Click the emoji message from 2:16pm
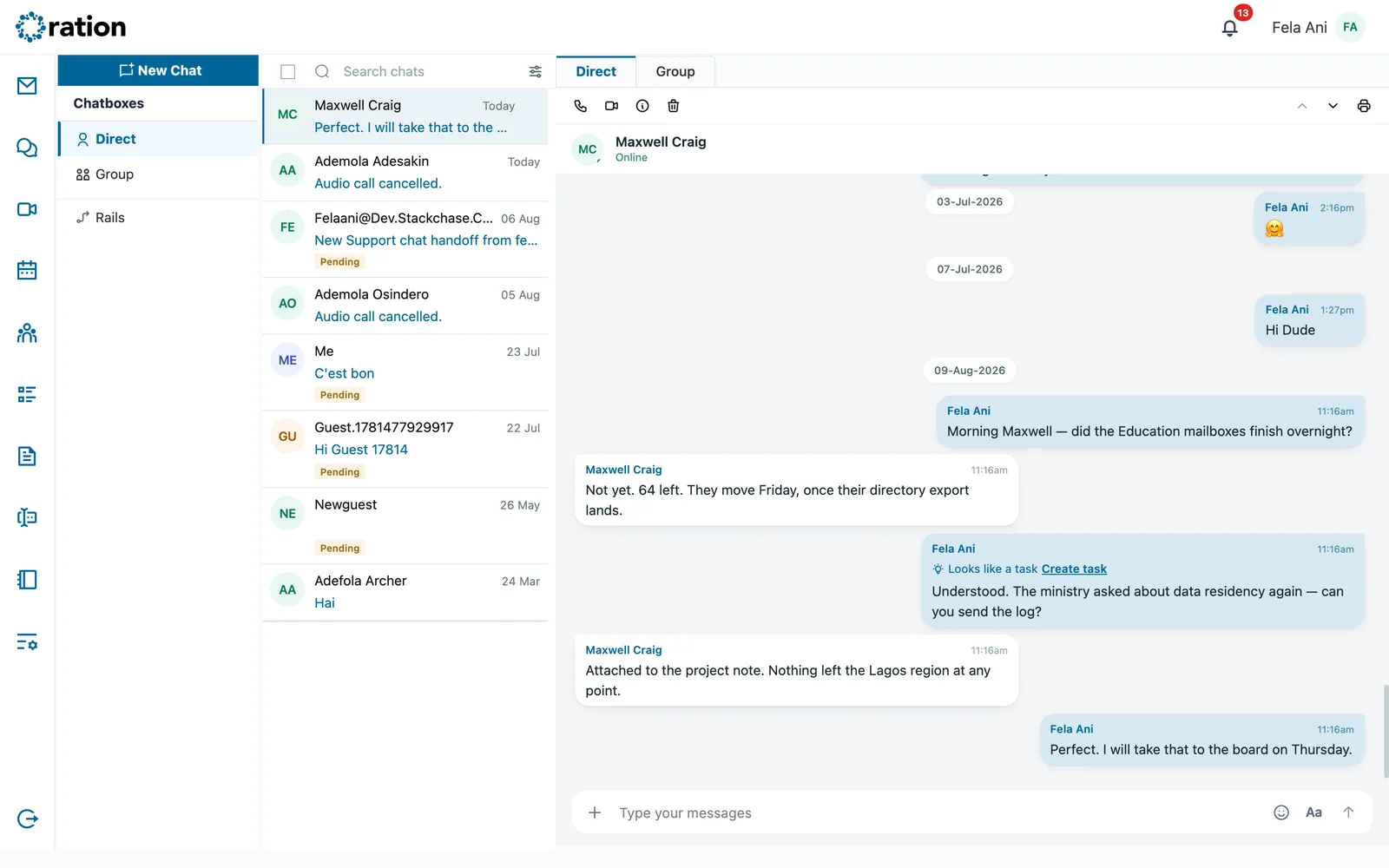Viewport: 1389px width, 868px height. click(x=1309, y=219)
